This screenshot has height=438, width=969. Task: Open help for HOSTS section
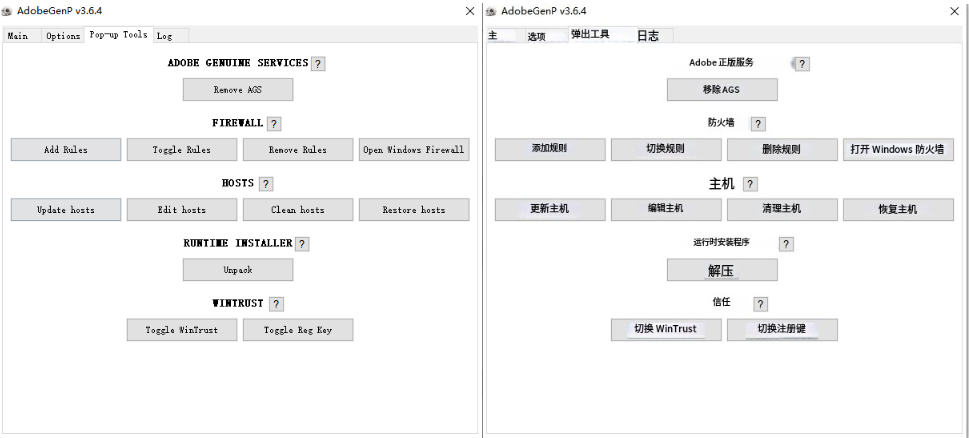coord(266,183)
